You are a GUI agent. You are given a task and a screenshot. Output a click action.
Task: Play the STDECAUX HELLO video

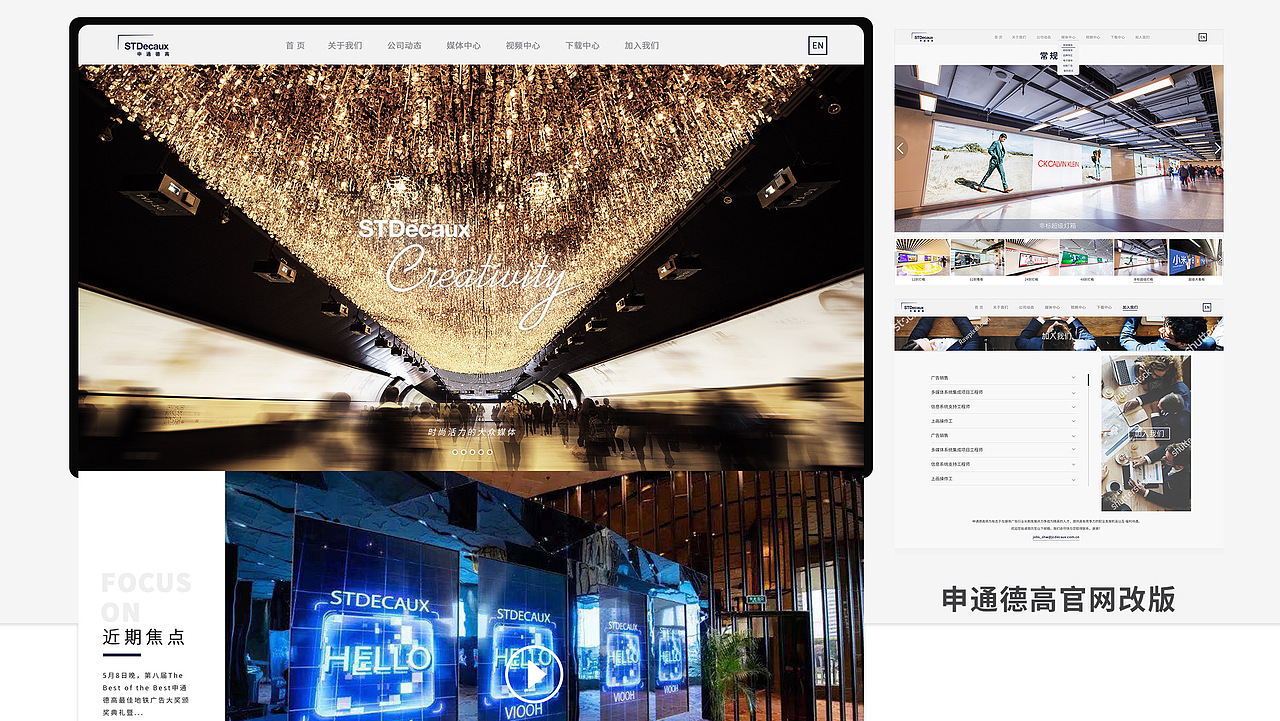coord(534,676)
